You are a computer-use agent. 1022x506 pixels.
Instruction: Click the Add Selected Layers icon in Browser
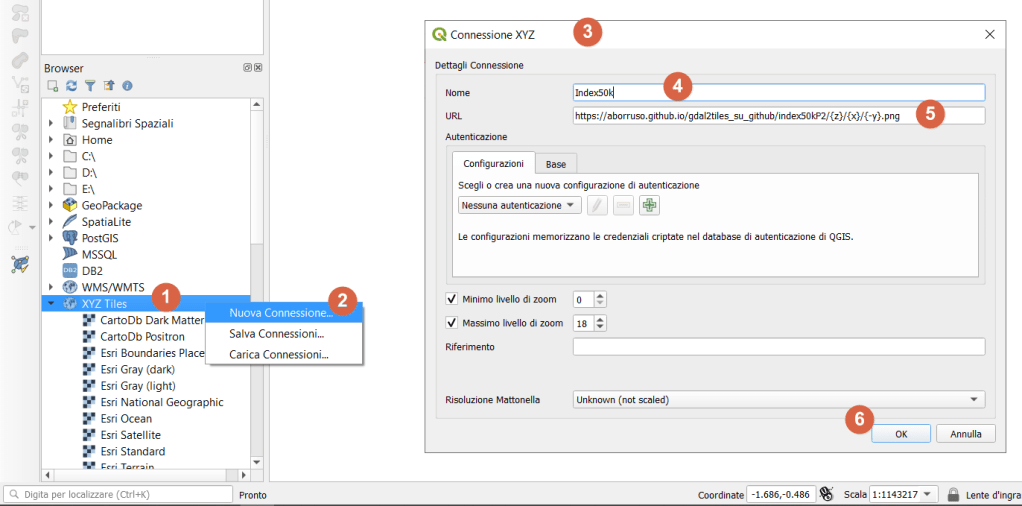coord(53,86)
